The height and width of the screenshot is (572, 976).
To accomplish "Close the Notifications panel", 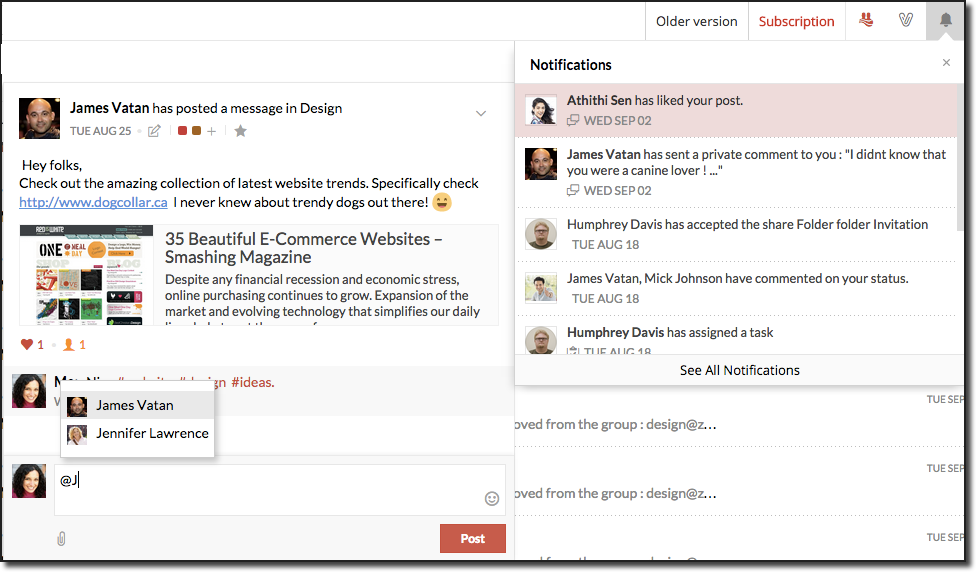I will tap(946, 63).
